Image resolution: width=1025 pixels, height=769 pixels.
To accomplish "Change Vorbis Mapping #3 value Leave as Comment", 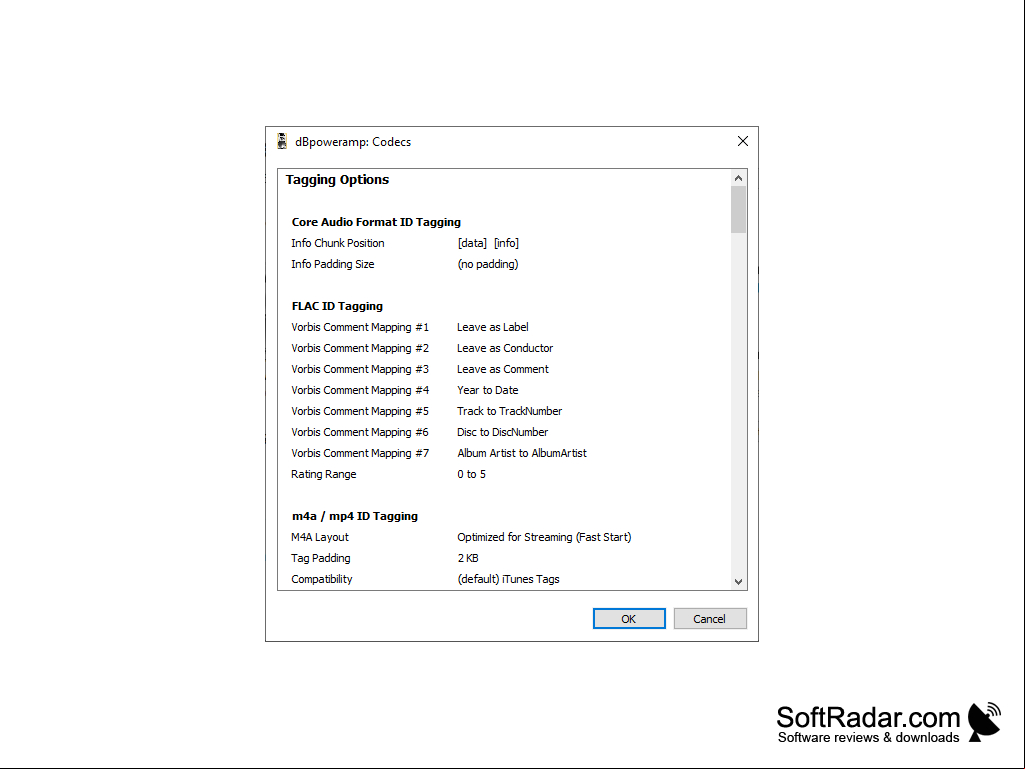I will tap(503, 369).
